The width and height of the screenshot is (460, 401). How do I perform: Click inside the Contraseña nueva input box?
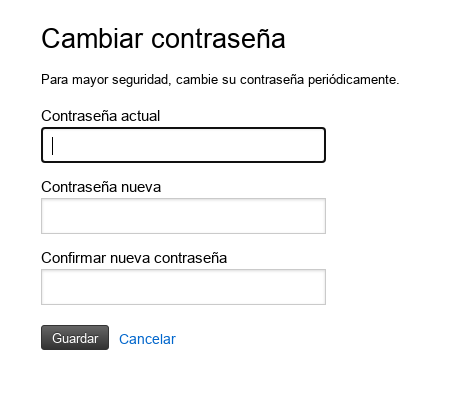(x=183, y=216)
